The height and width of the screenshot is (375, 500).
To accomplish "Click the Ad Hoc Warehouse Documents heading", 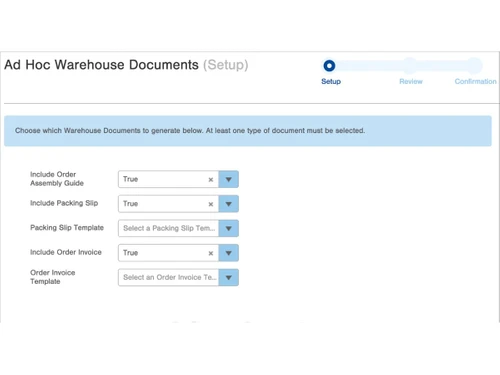I will [101, 65].
